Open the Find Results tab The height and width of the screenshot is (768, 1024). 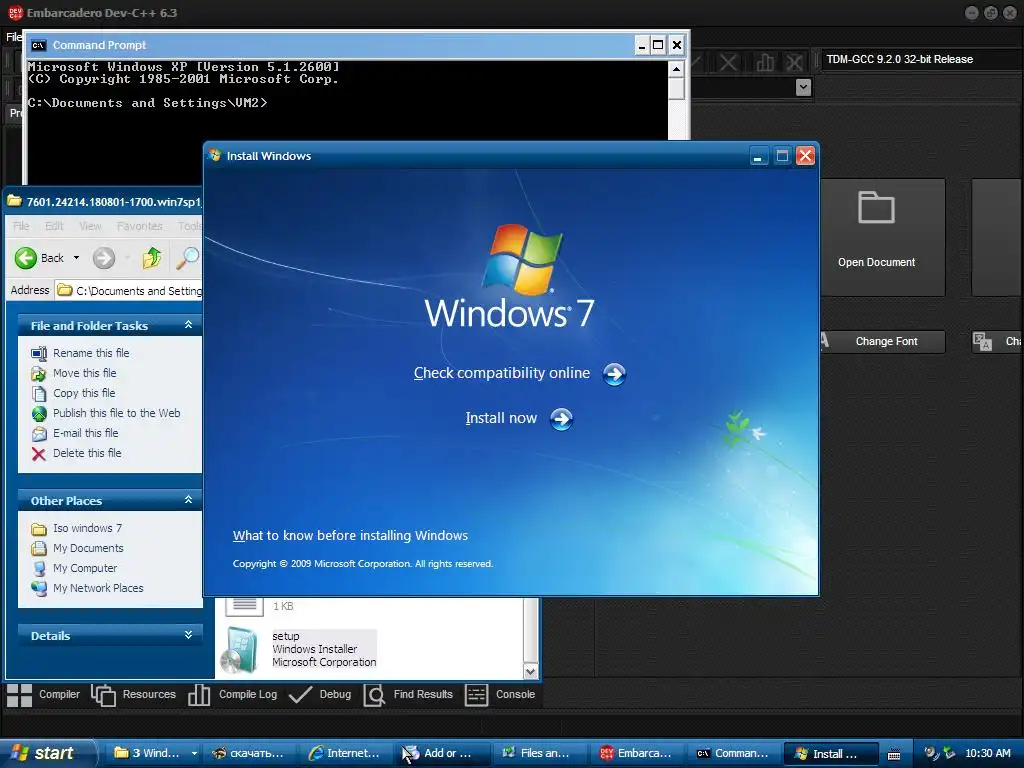tap(408, 695)
